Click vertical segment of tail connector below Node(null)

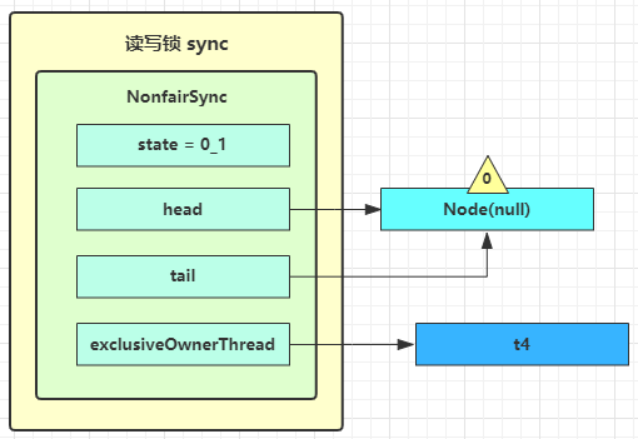pos(487,260)
